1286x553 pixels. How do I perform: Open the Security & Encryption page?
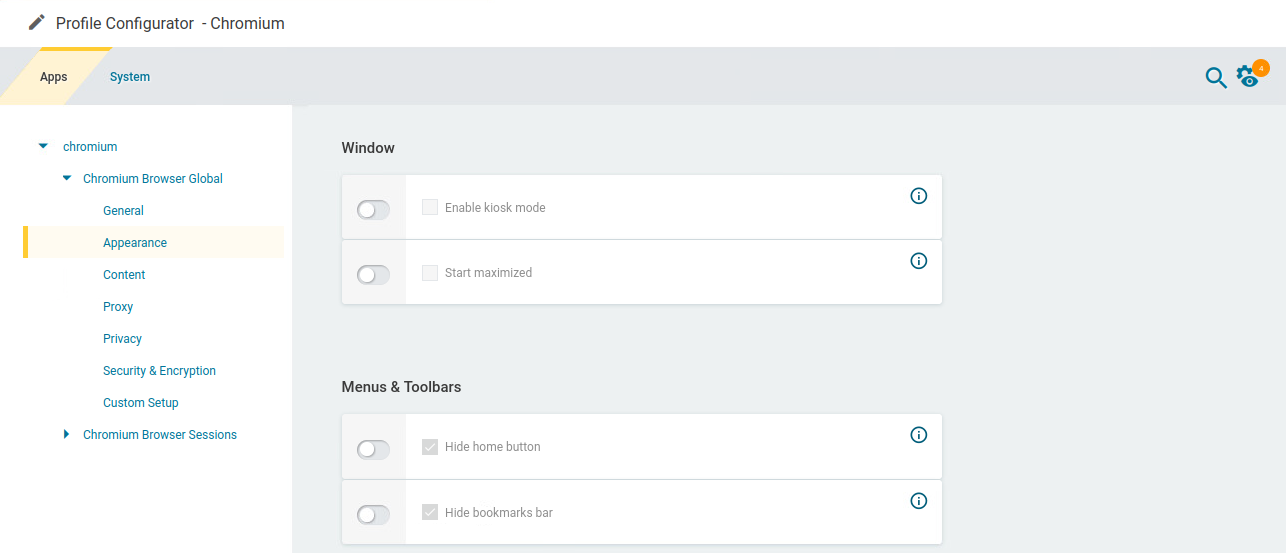159,371
